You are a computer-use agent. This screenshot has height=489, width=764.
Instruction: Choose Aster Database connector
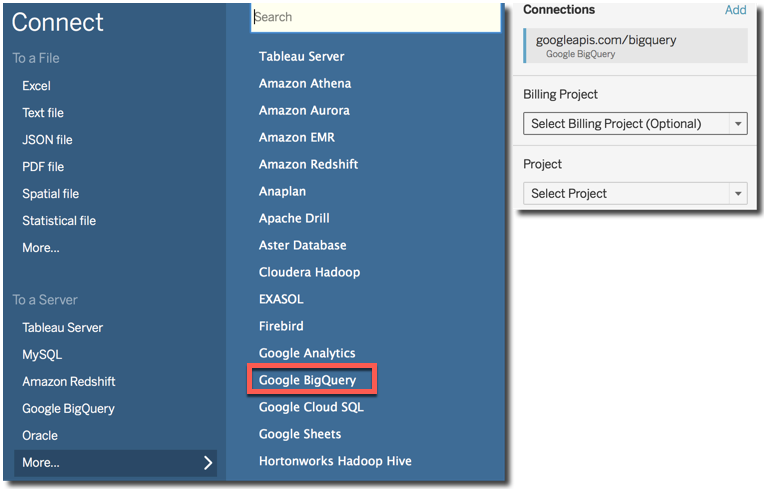click(303, 245)
